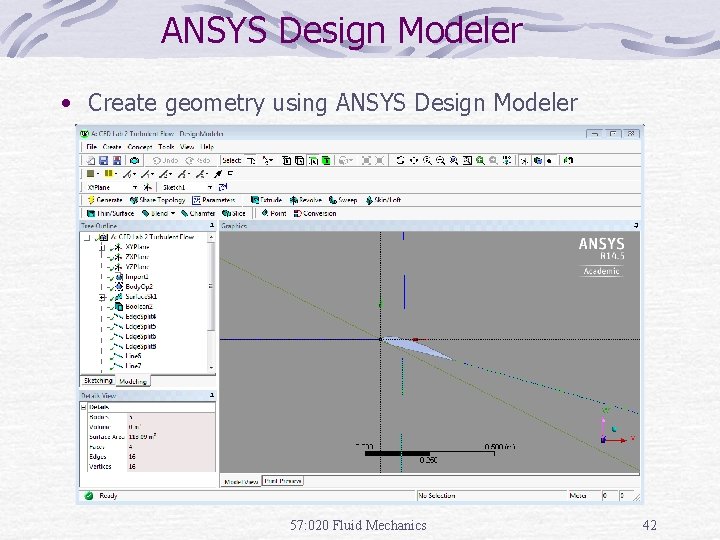Toggle vertex selection filter in Select toolbar
The height and width of the screenshot is (540, 720).
pyautogui.click(x=287, y=160)
